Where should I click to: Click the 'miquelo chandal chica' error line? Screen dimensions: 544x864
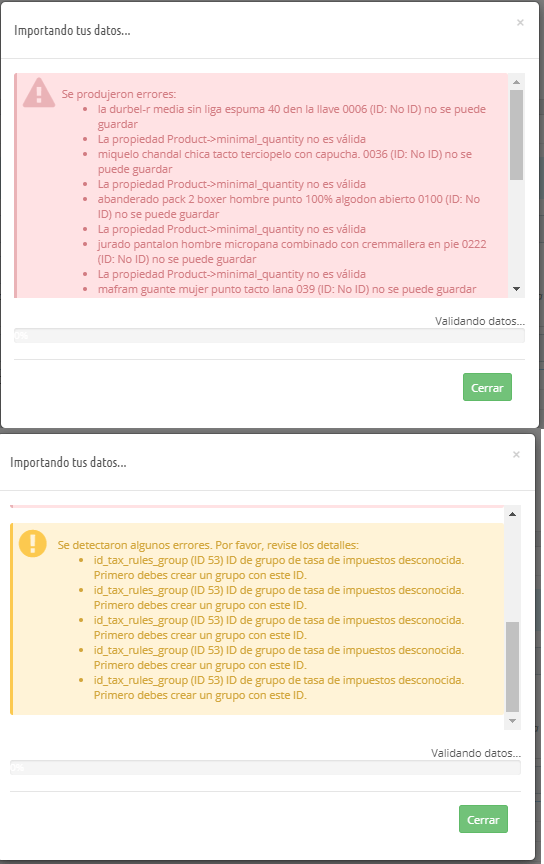coord(284,161)
